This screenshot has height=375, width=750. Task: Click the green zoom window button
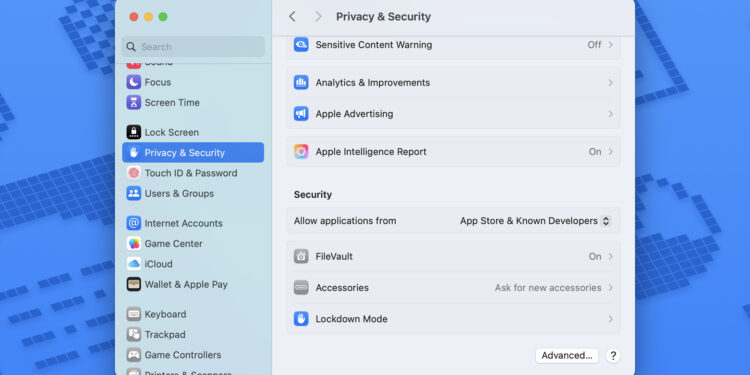coord(163,17)
